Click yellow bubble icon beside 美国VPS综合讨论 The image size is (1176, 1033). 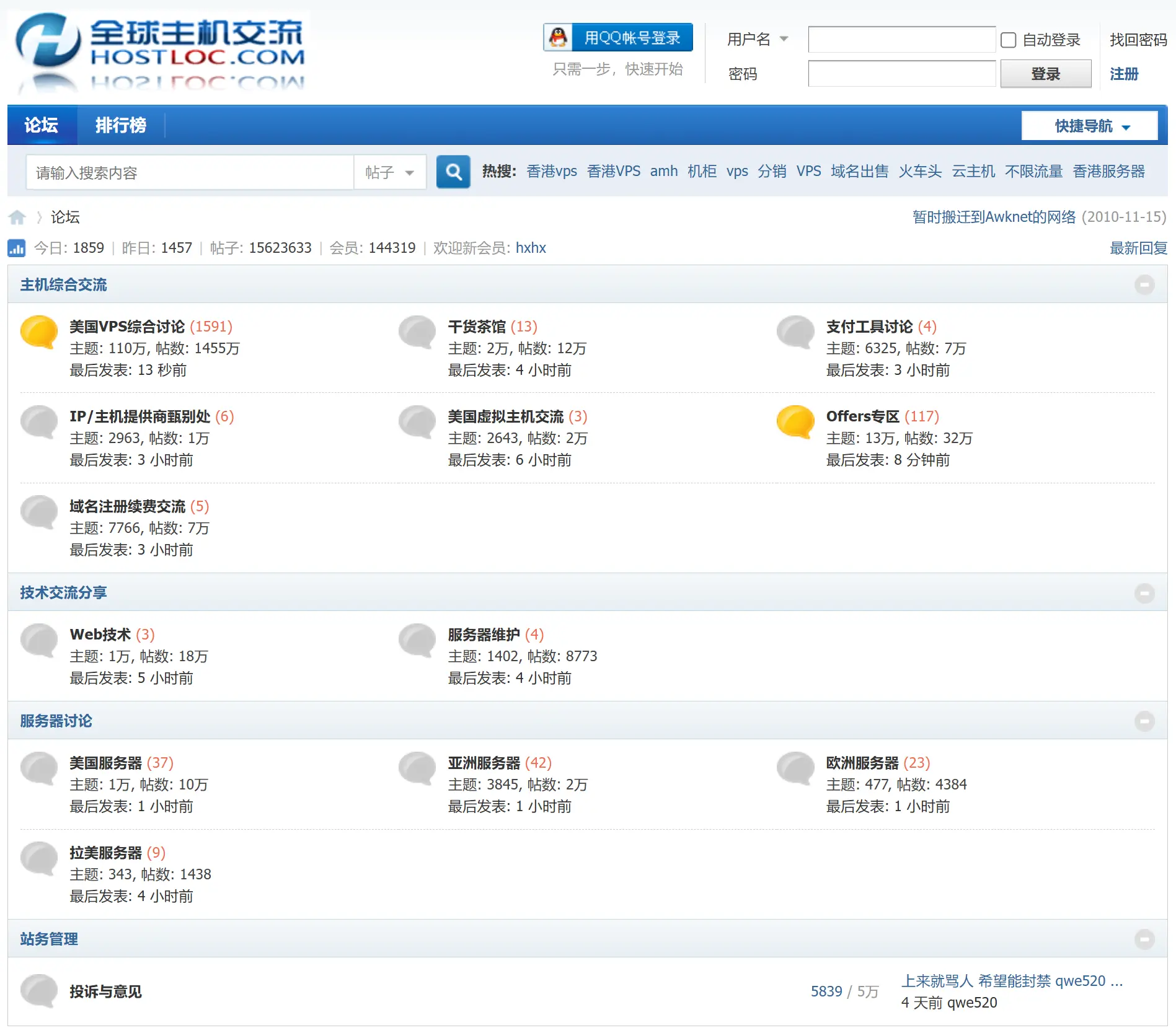click(39, 332)
